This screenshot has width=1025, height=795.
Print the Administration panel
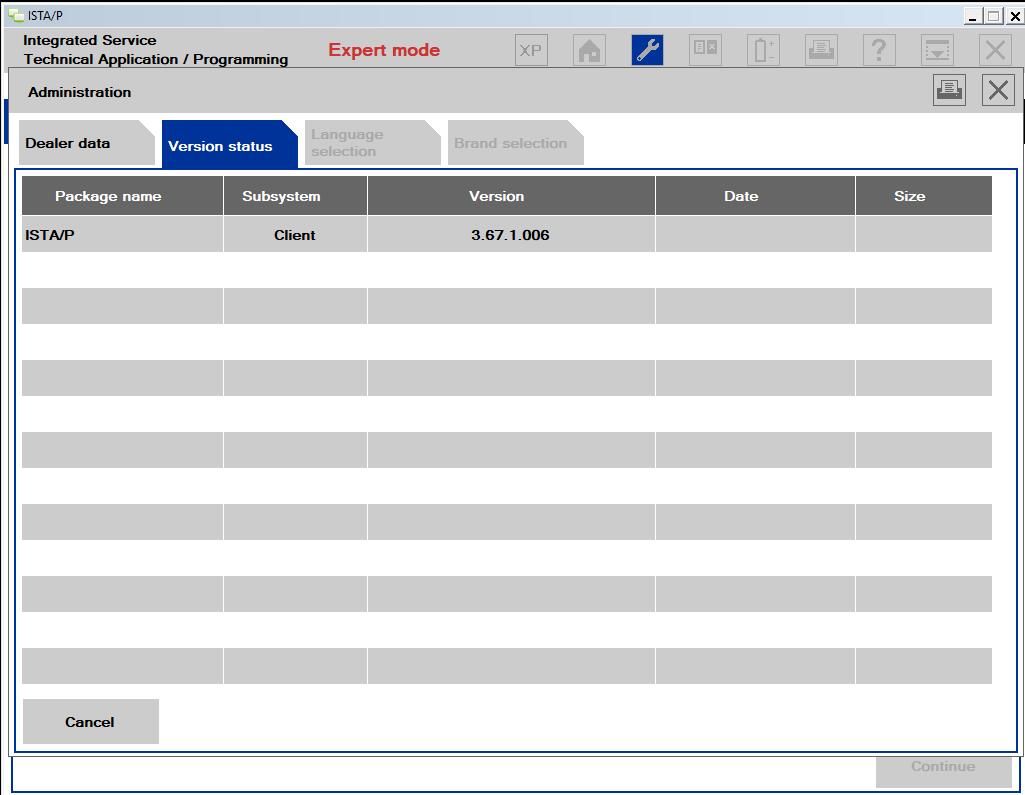[949, 90]
